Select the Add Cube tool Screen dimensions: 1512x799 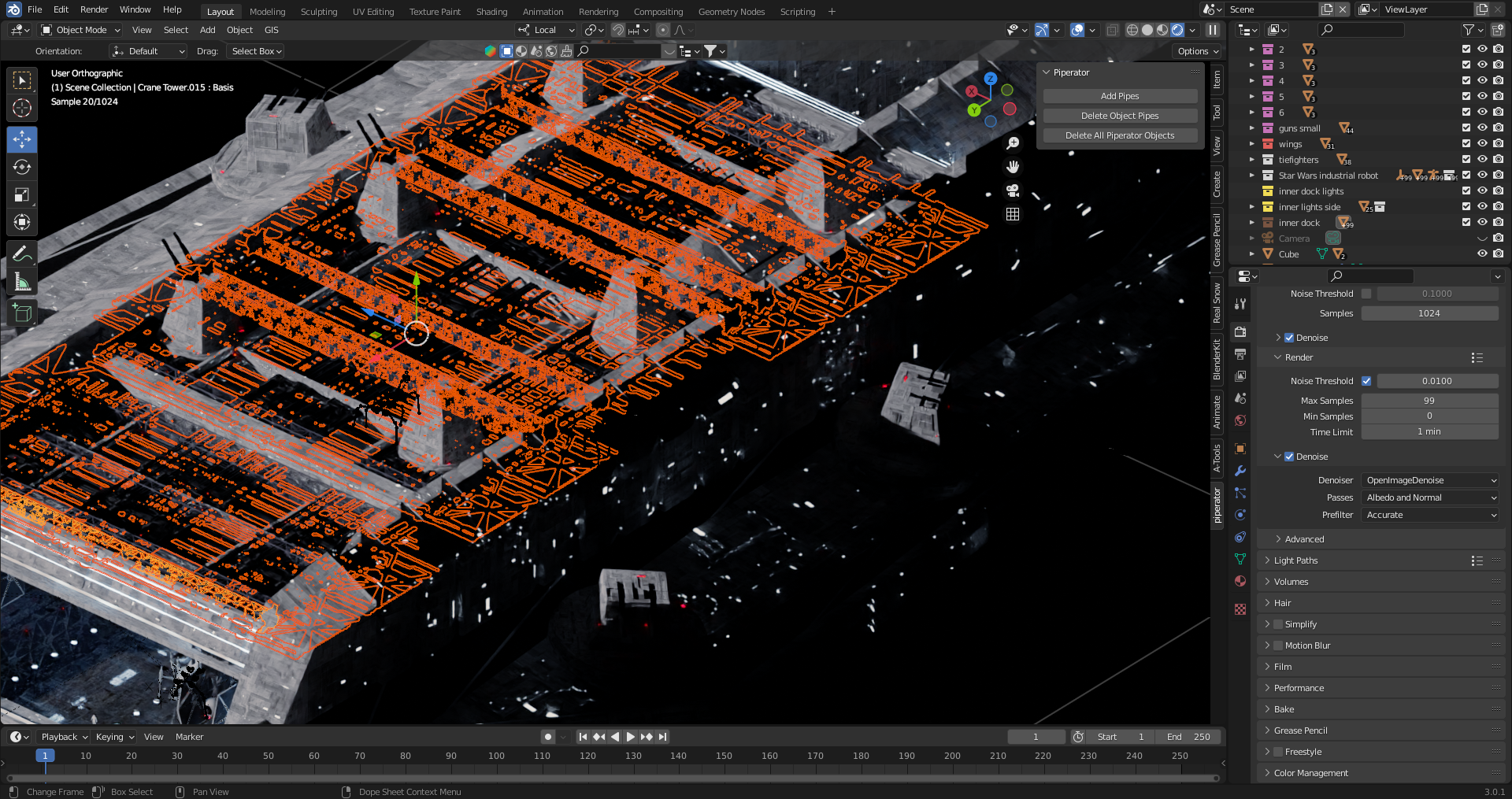22,313
